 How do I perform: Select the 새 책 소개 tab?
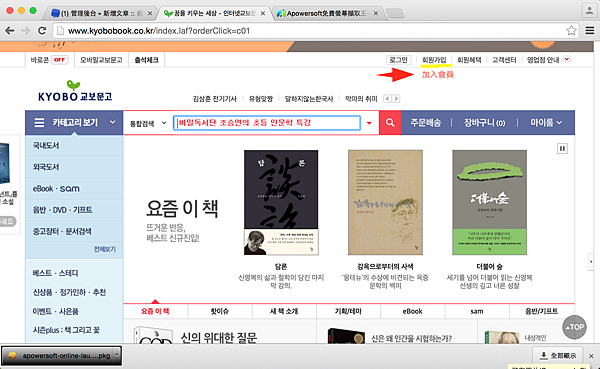click(x=284, y=311)
